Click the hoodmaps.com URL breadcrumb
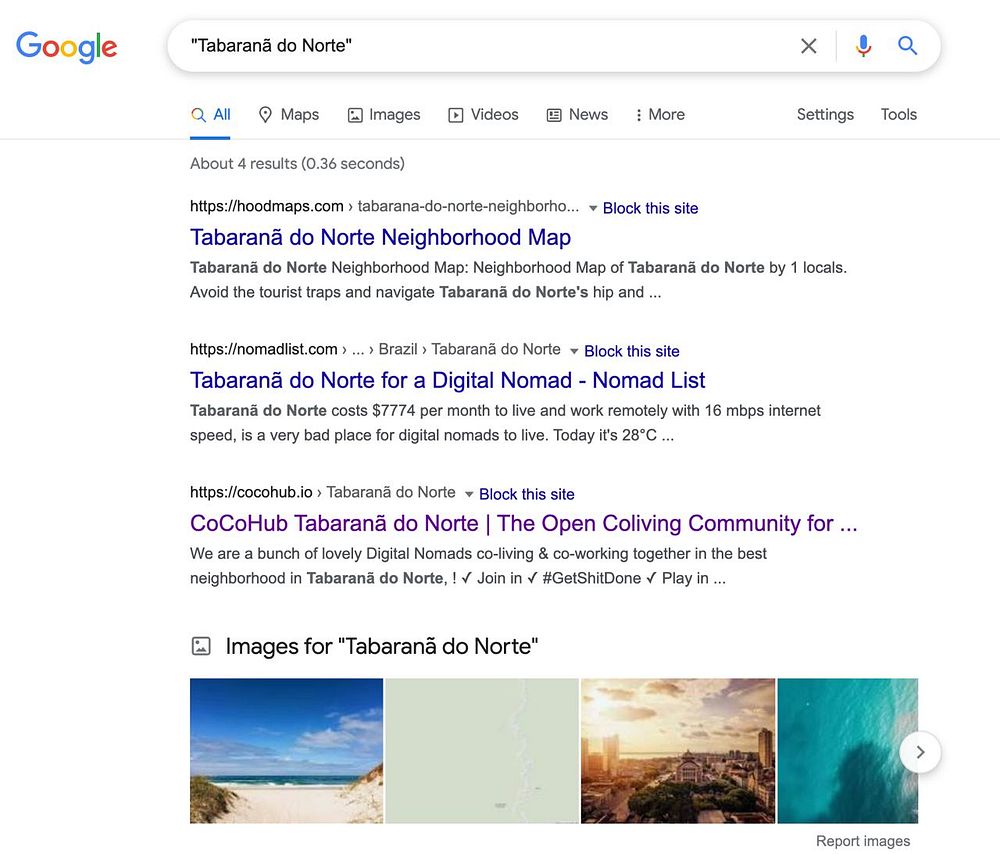Viewport: 1000px width, 854px height. point(385,207)
